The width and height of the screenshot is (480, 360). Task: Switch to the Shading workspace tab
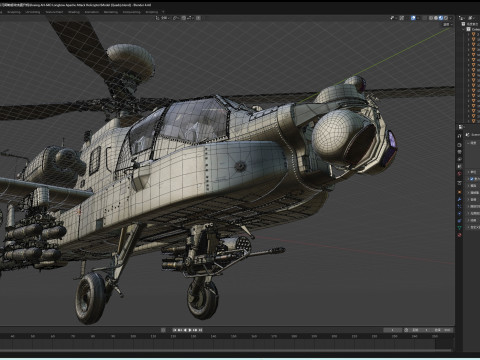74,12
